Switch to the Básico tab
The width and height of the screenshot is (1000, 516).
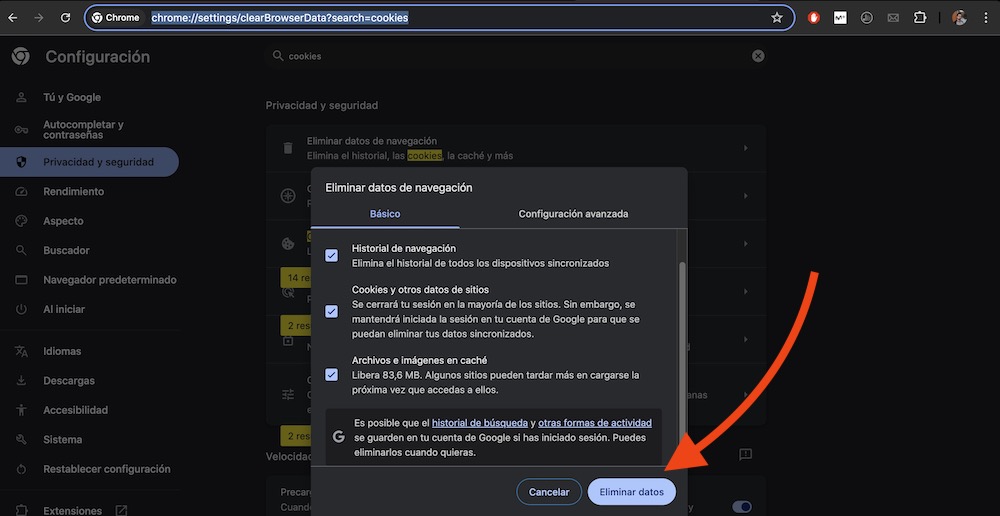coord(385,214)
